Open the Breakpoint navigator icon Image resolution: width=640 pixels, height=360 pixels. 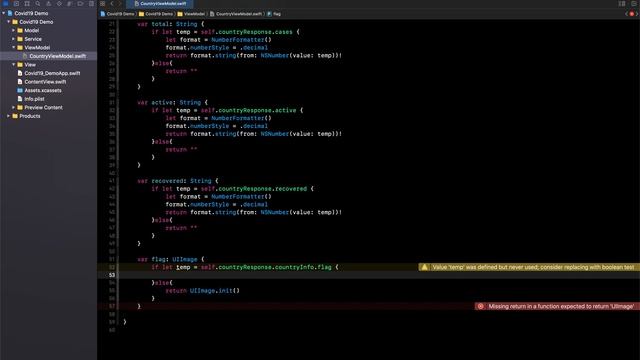click(80, 3)
